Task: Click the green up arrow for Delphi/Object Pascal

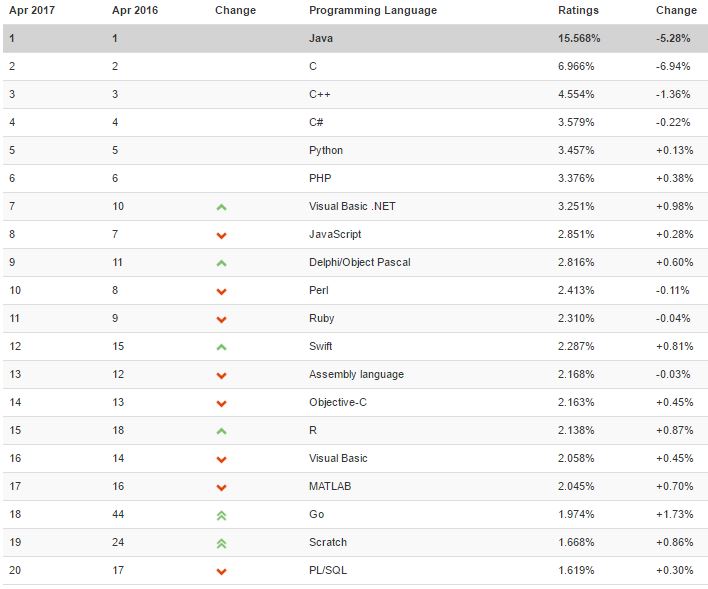Action: [x=221, y=263]
